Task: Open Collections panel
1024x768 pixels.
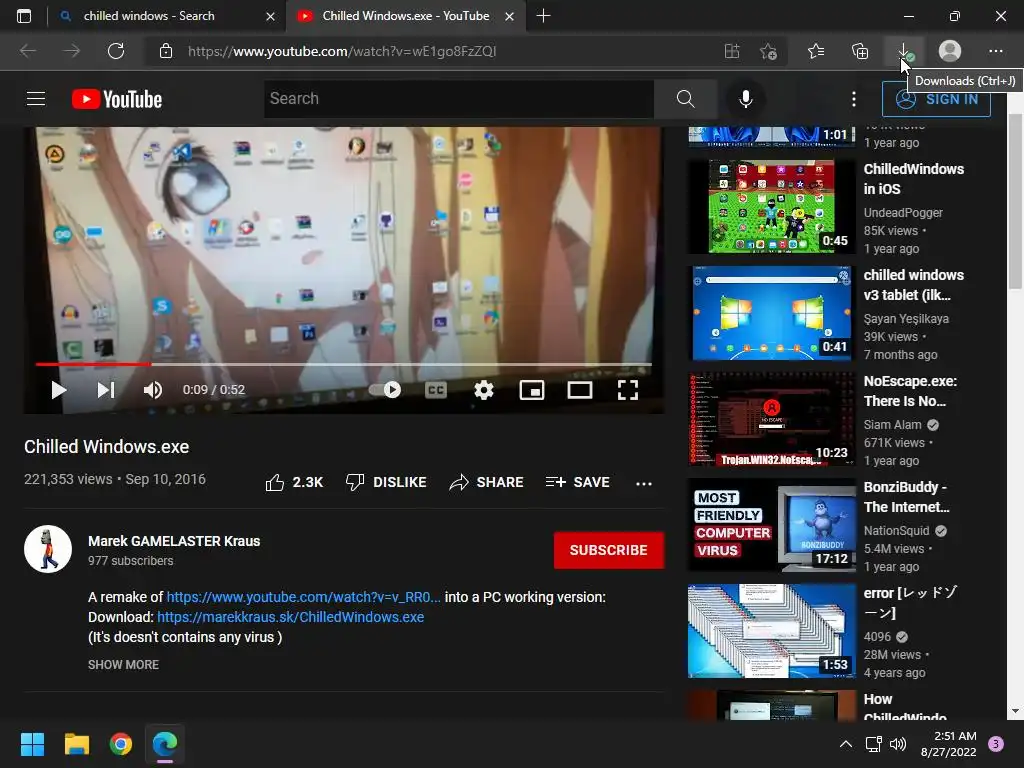Action: (860, 51)
